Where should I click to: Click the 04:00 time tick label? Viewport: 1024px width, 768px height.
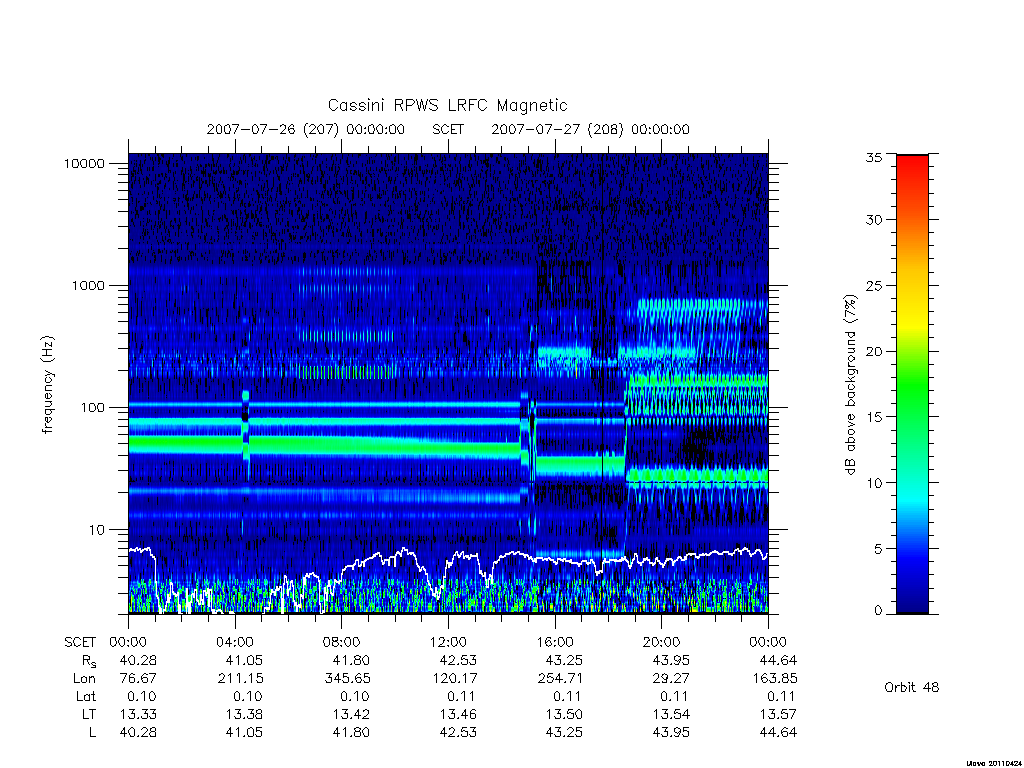[234, 643]
